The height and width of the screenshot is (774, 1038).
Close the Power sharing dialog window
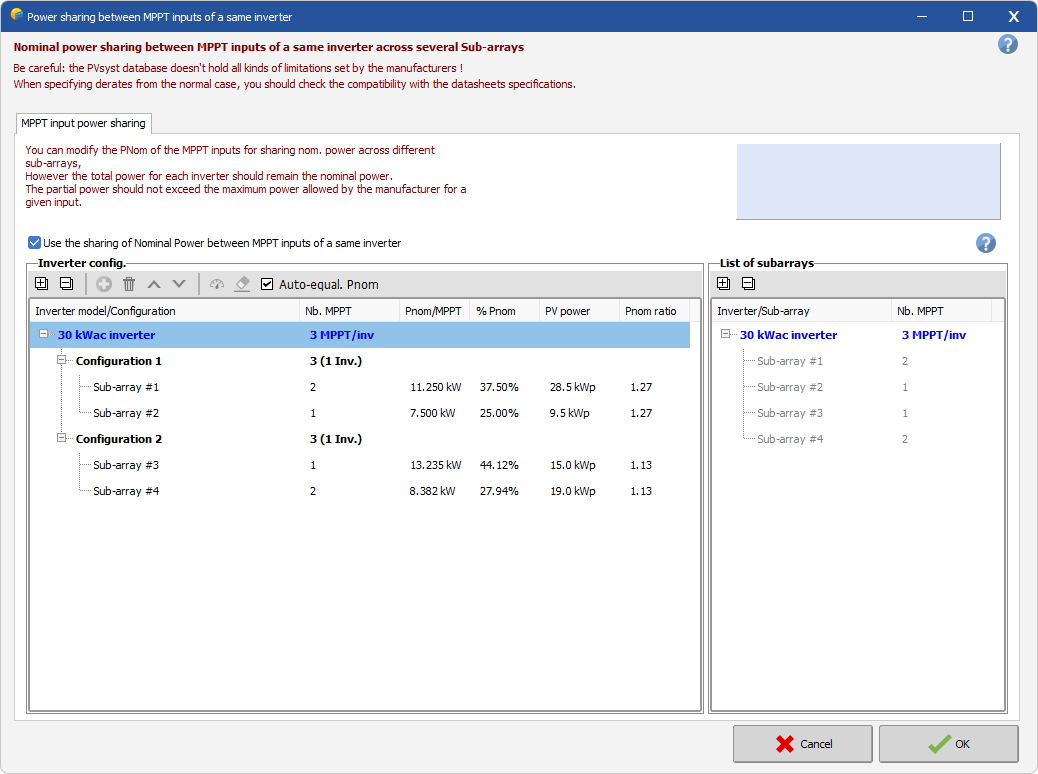[1014, 16]
